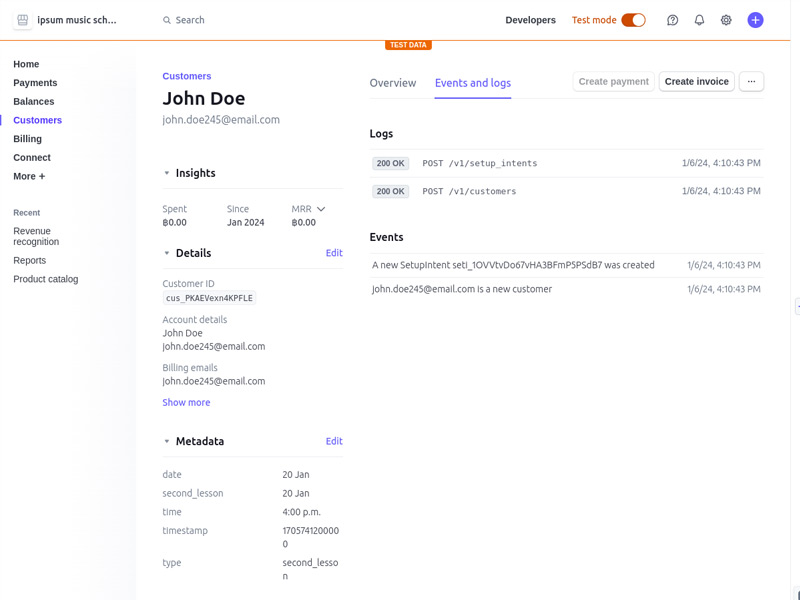Collapse the Details section
The height and width of the screenshot is (600, 800).
tap(167, 253)
